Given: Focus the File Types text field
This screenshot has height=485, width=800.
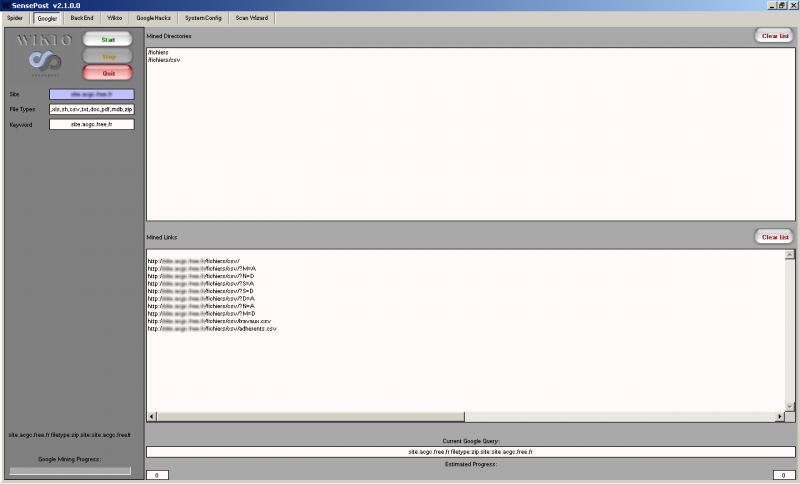Looking at the screenshot, I should point(91,109).
